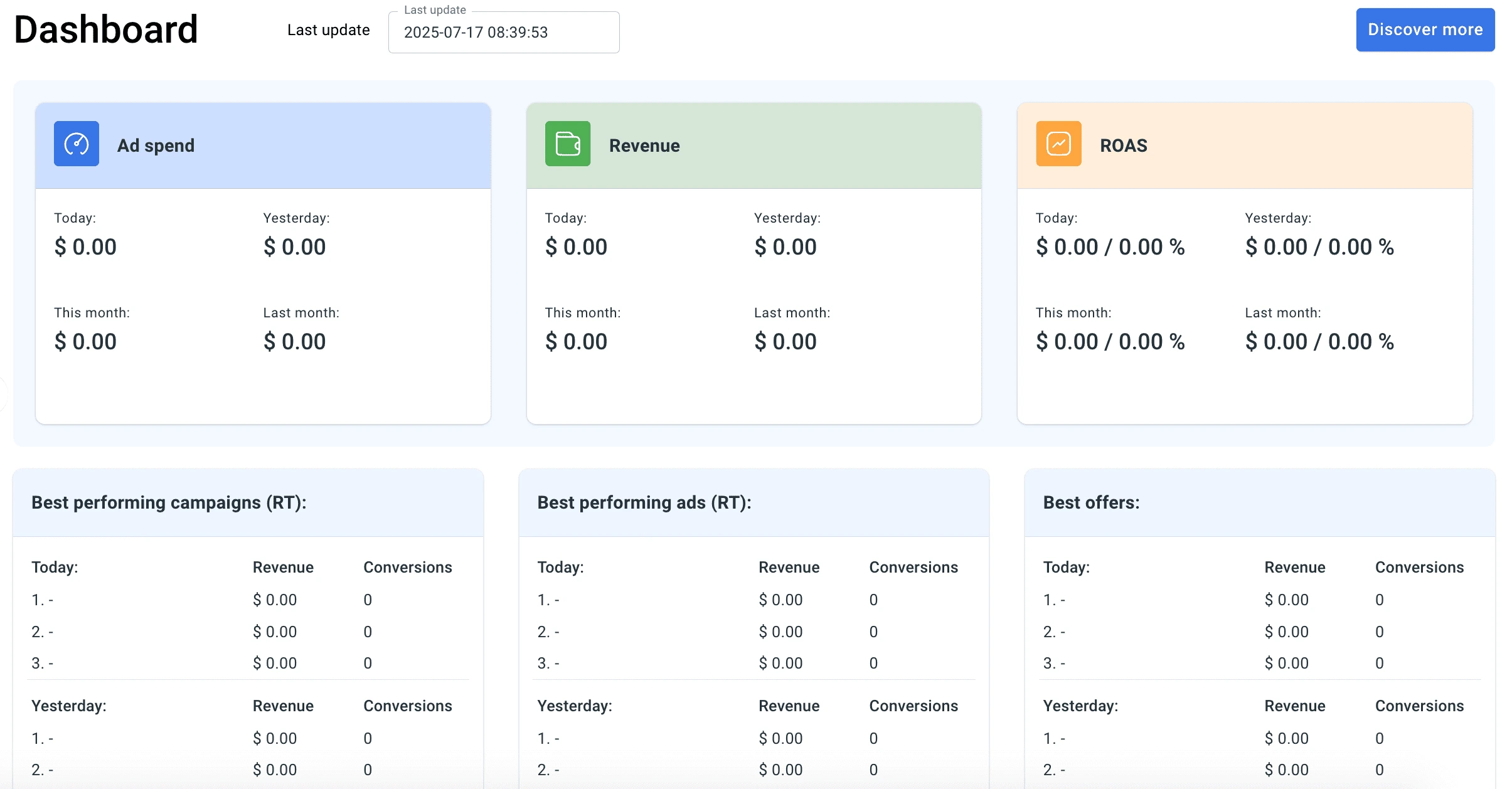
Task: Click ads Today row 1 revenue
Action: (x=780, y=600)
